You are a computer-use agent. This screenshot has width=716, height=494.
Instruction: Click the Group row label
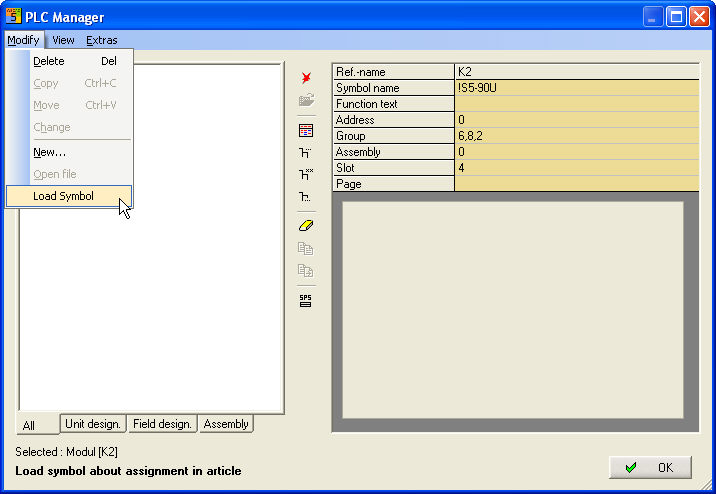[393, 136]
